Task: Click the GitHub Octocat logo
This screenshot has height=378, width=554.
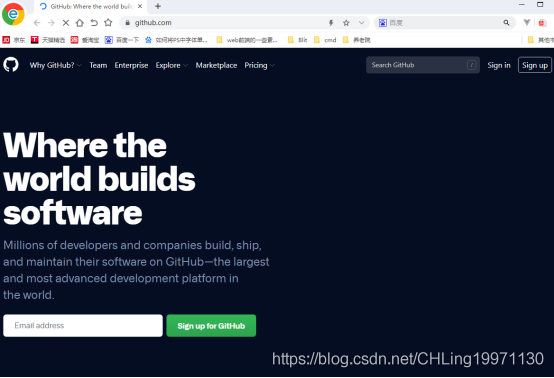Action: (x=11, y=65)
